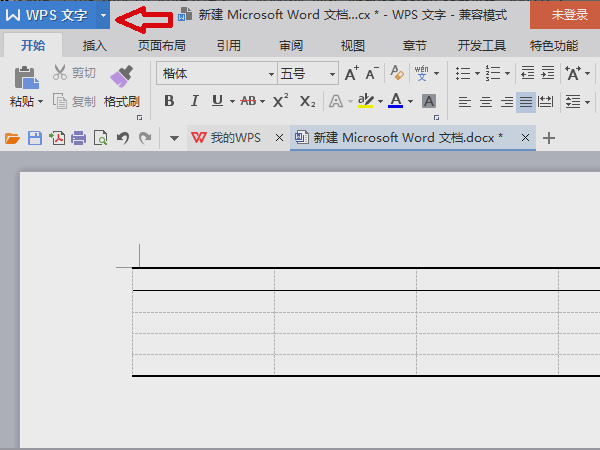This screenshot has width=600, height=450.
Task: Open underline style dropdown arrow
Action: pos(232,101)
